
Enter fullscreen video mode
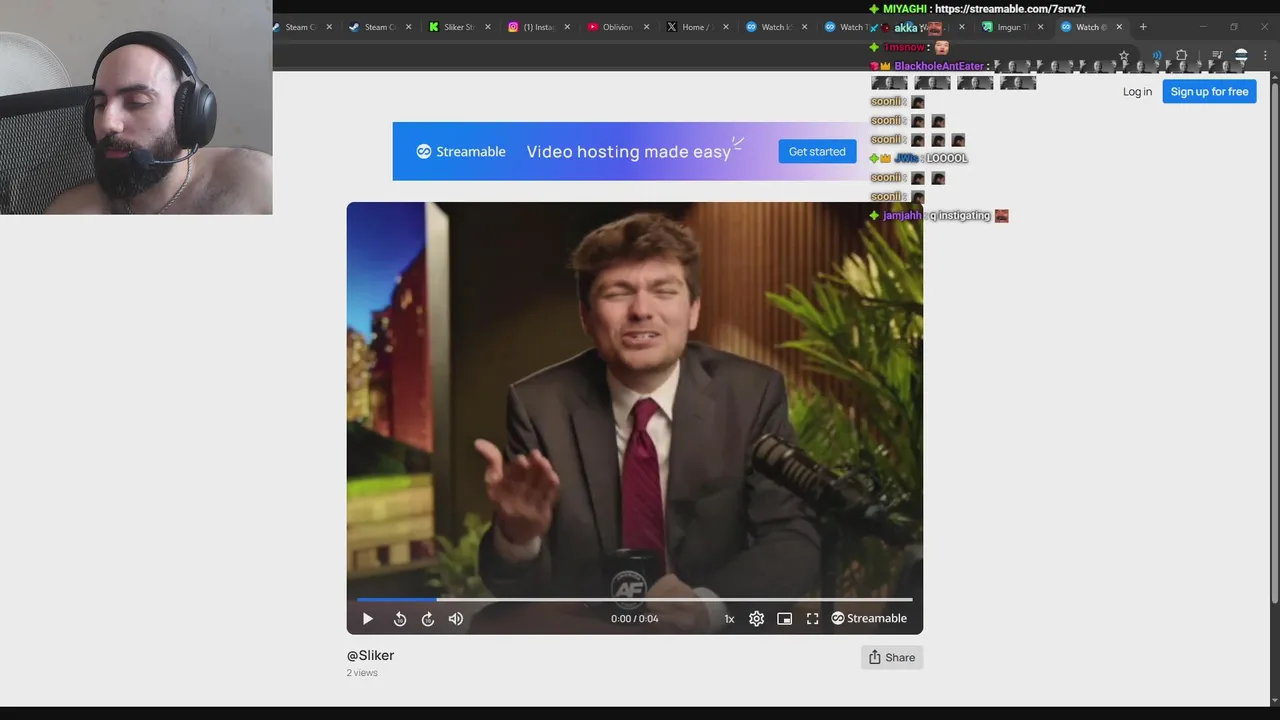813,619
